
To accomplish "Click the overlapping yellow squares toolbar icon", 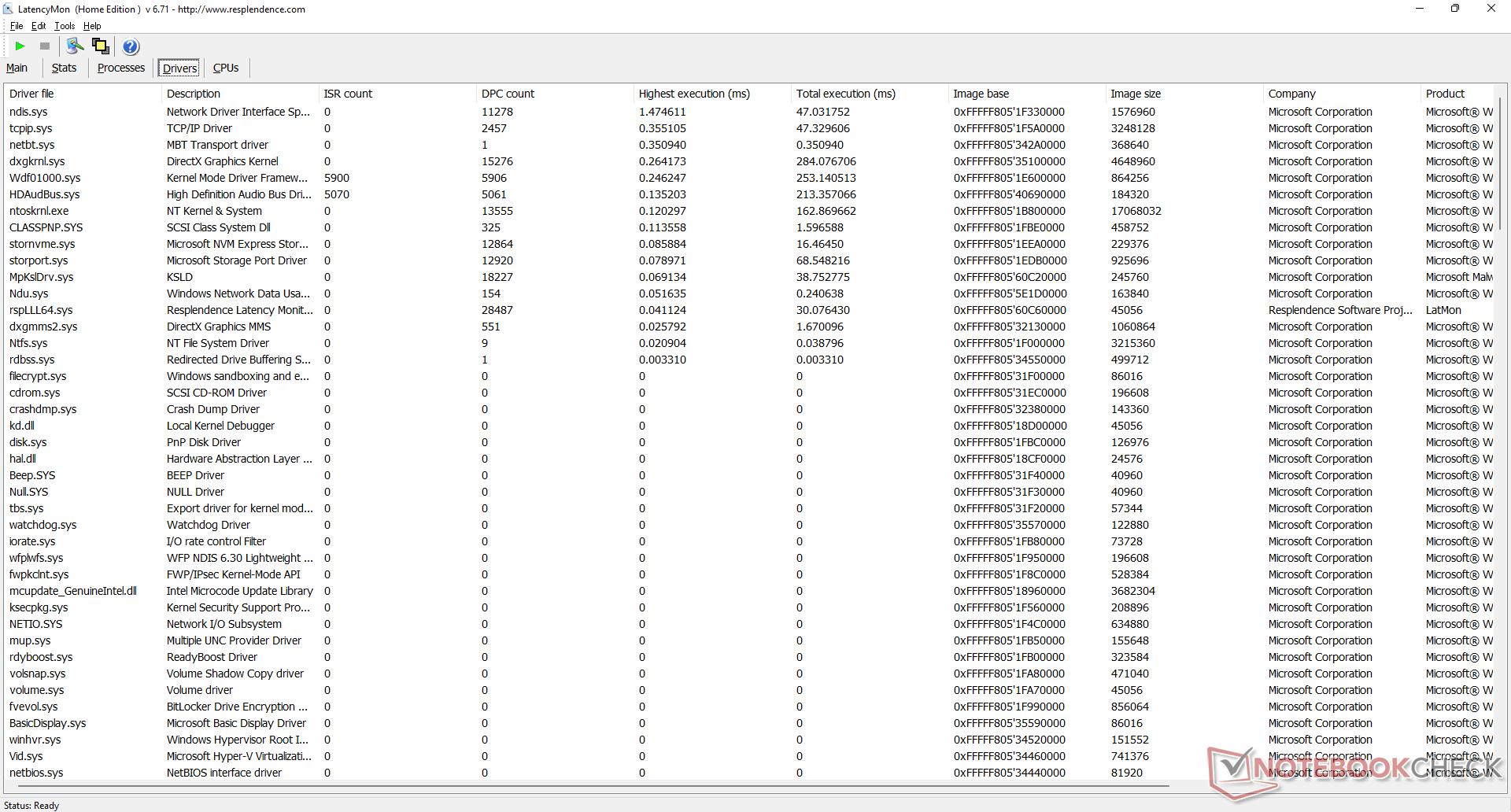I will pyautogui.click(x=101, y=46).
